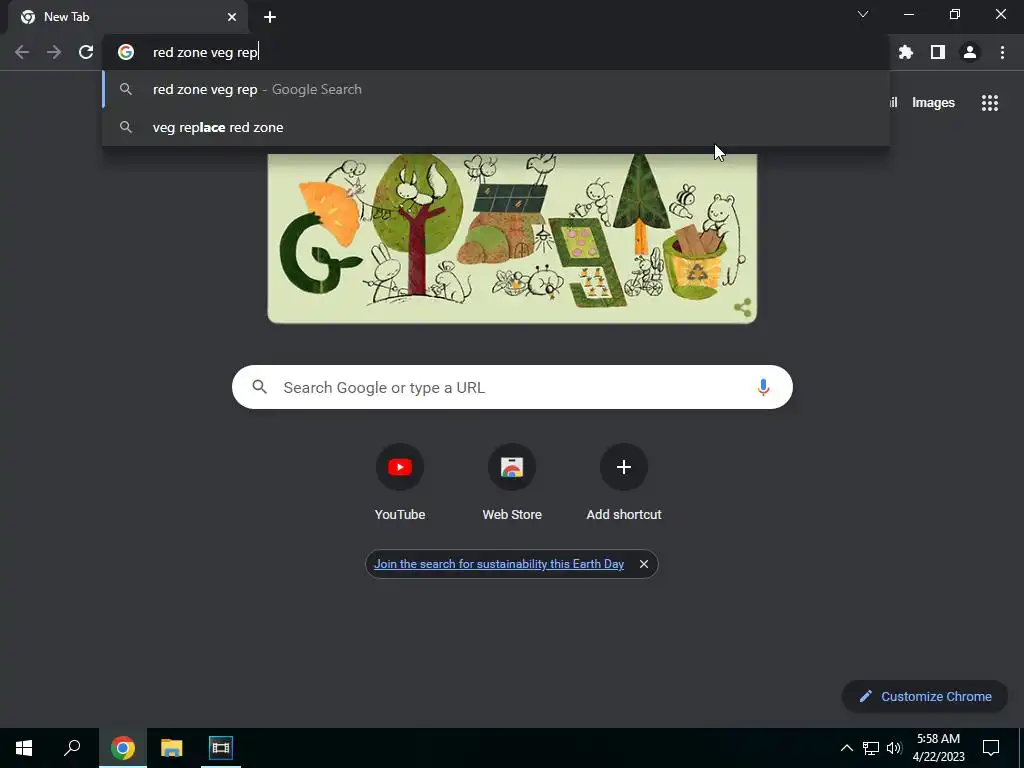Open a new tab with the plus button
This screenshot has width=1024, height=768.
tap(270, 17)
